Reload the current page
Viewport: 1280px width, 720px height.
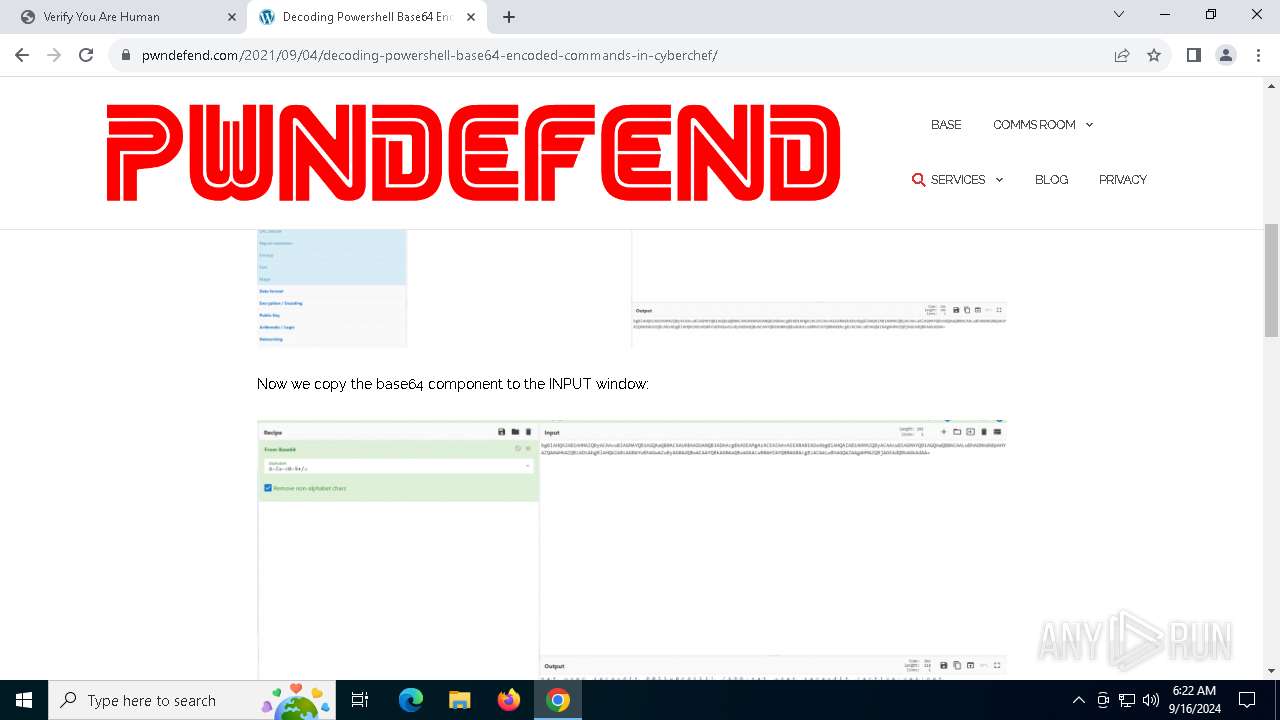point(86,55)
